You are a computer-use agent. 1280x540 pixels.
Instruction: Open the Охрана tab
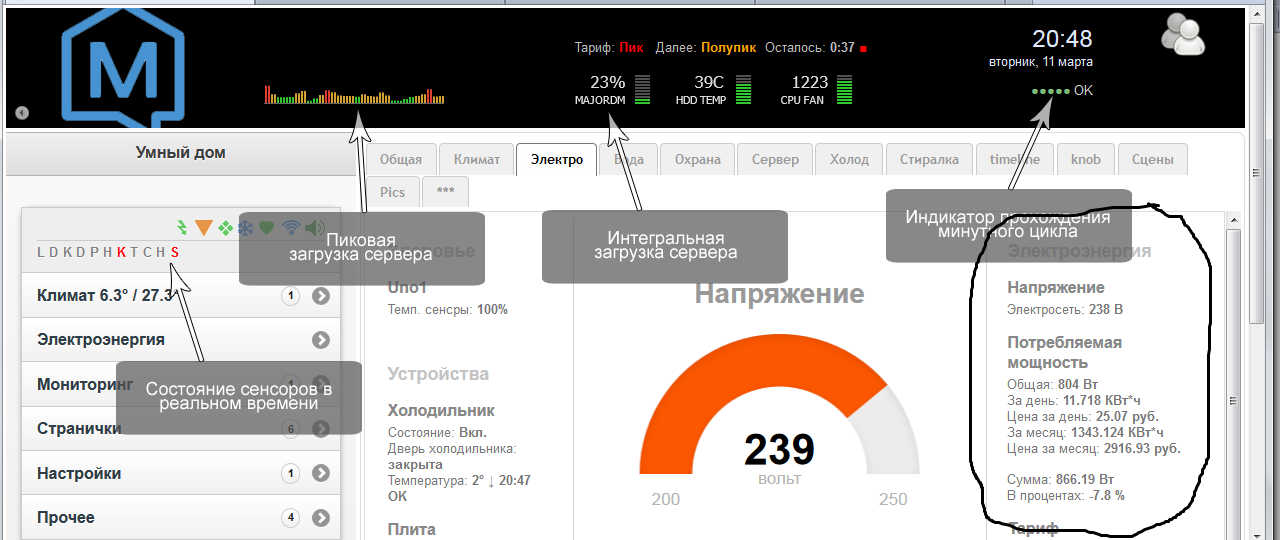click(x=697, y=159)
